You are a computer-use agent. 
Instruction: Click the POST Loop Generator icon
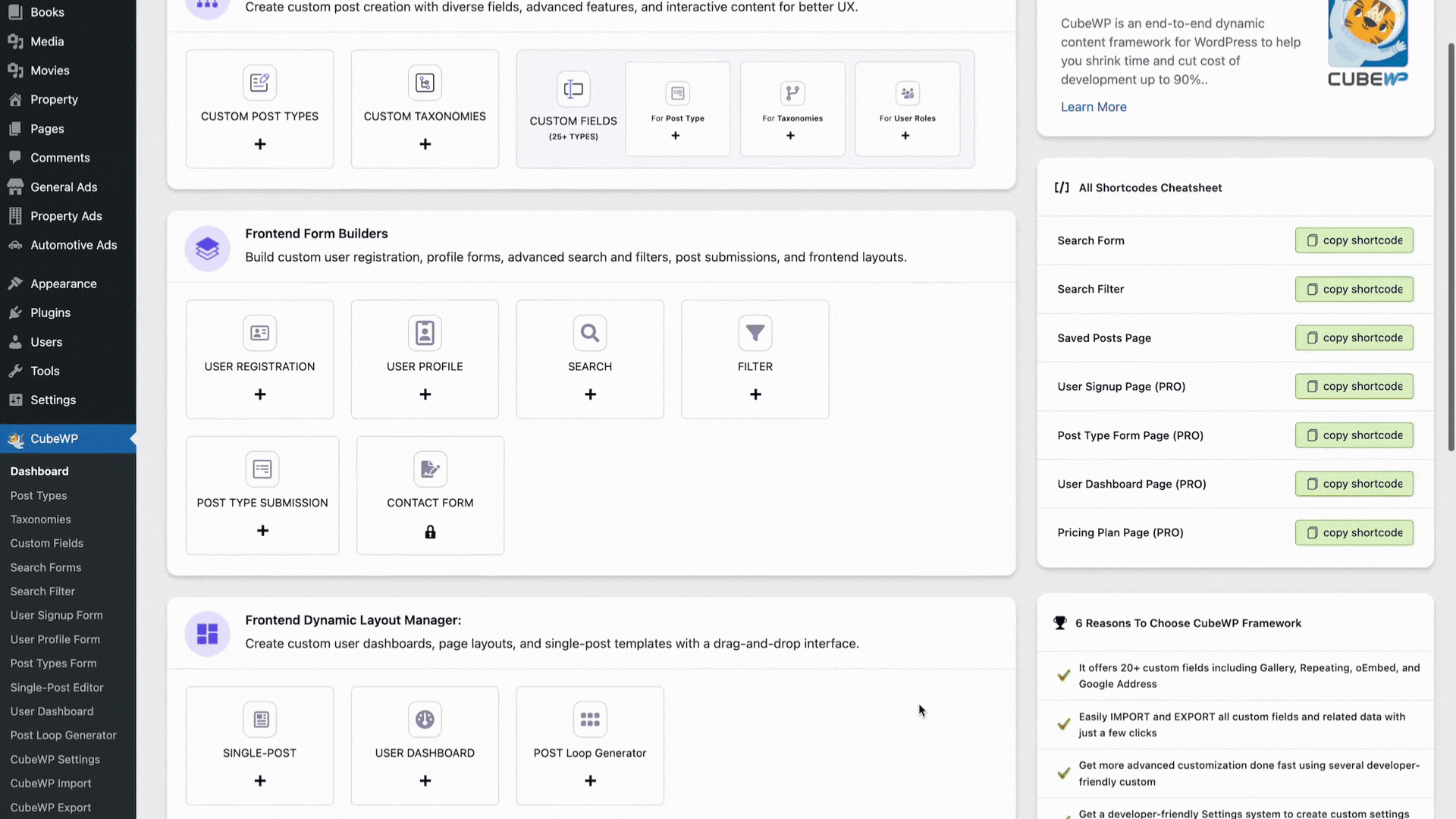pyautogui.click(x=589, y=718)
